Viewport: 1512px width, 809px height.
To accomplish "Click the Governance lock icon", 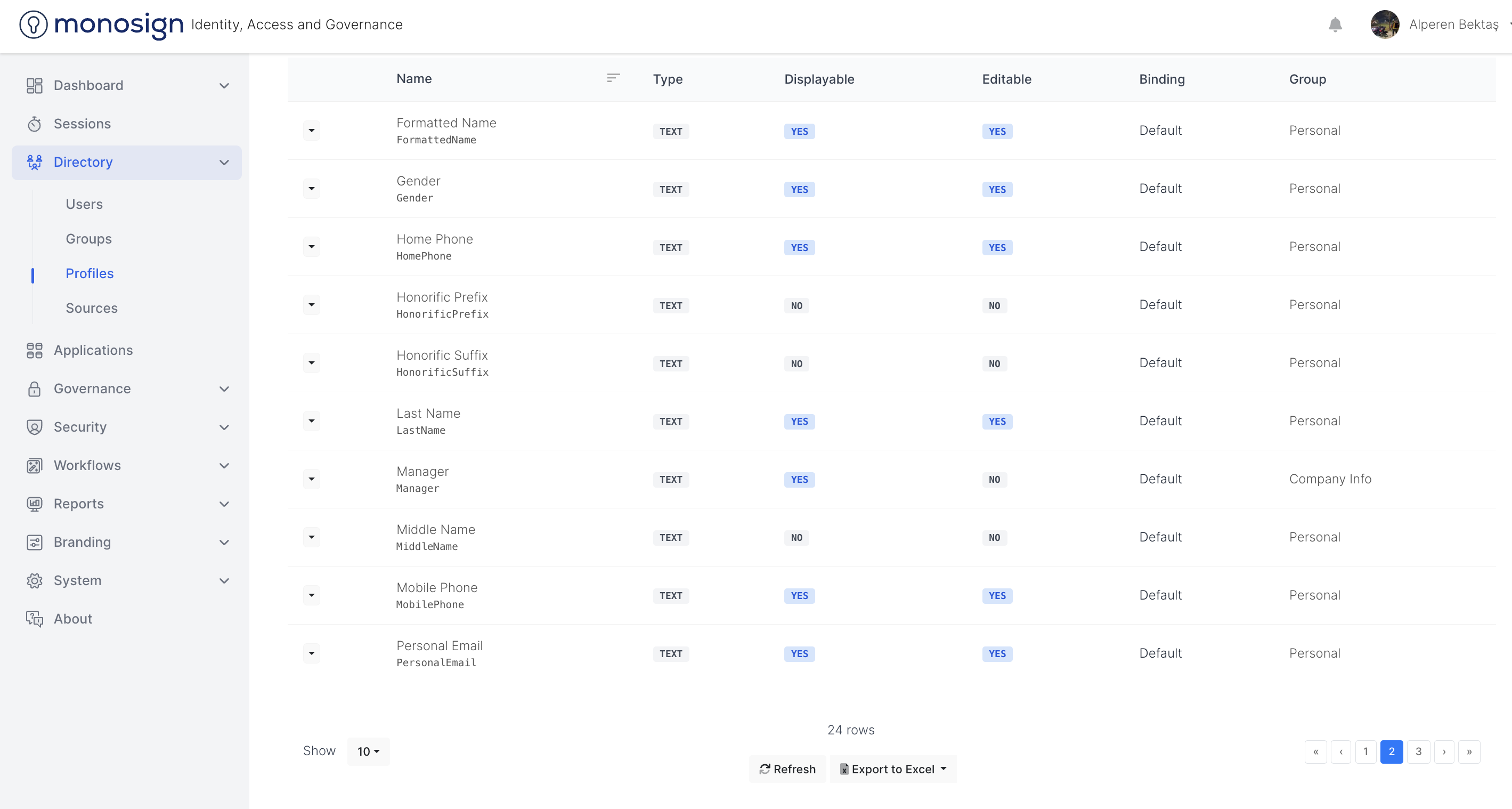I will coord(35,389).
